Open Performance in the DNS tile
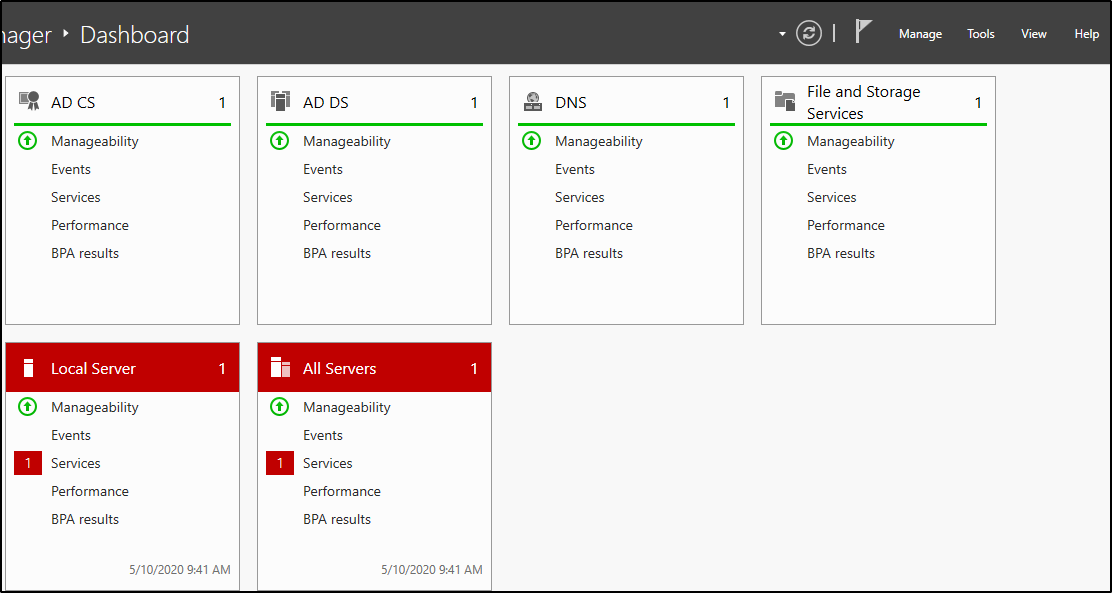The height and width of the screenshot is (593, 1112). [x=594, y=226]
